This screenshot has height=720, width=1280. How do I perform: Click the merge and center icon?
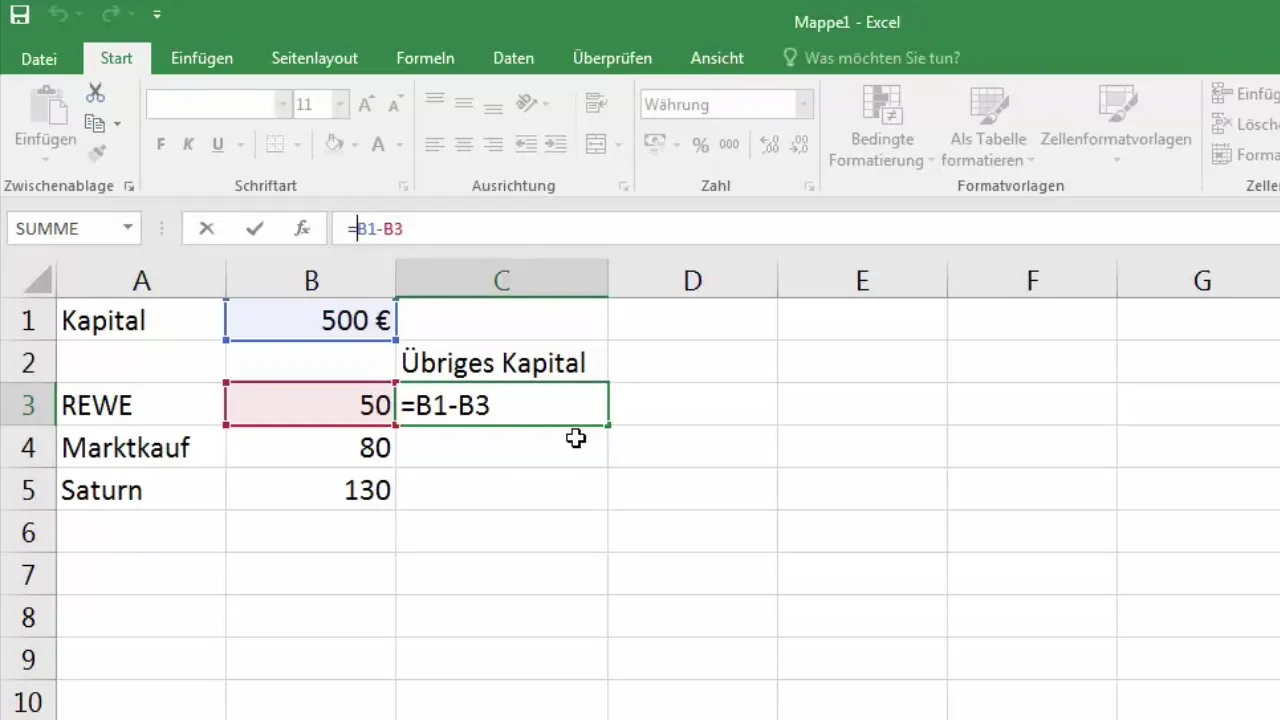596,145
